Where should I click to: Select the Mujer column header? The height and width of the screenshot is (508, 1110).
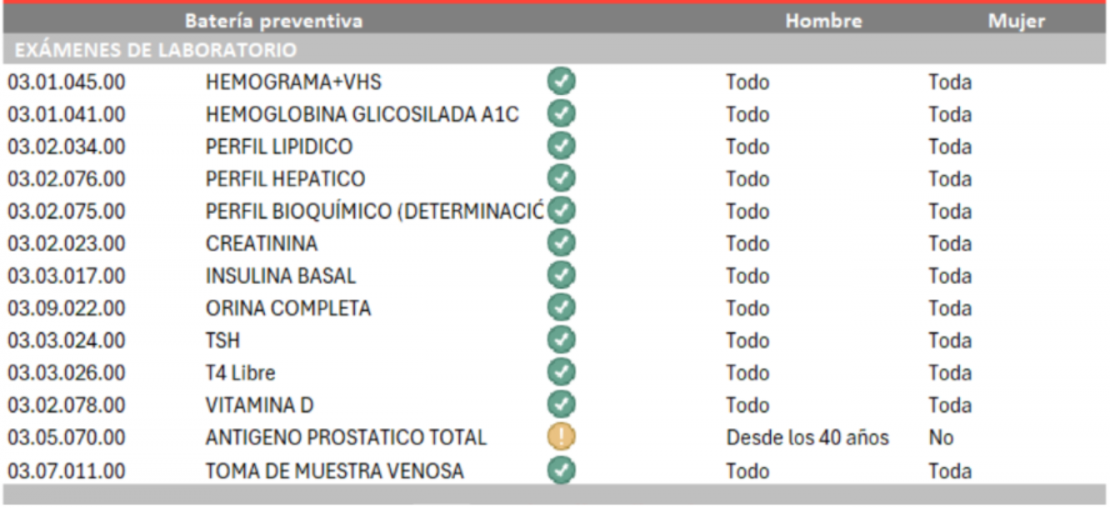click(x=1016, y=20)
